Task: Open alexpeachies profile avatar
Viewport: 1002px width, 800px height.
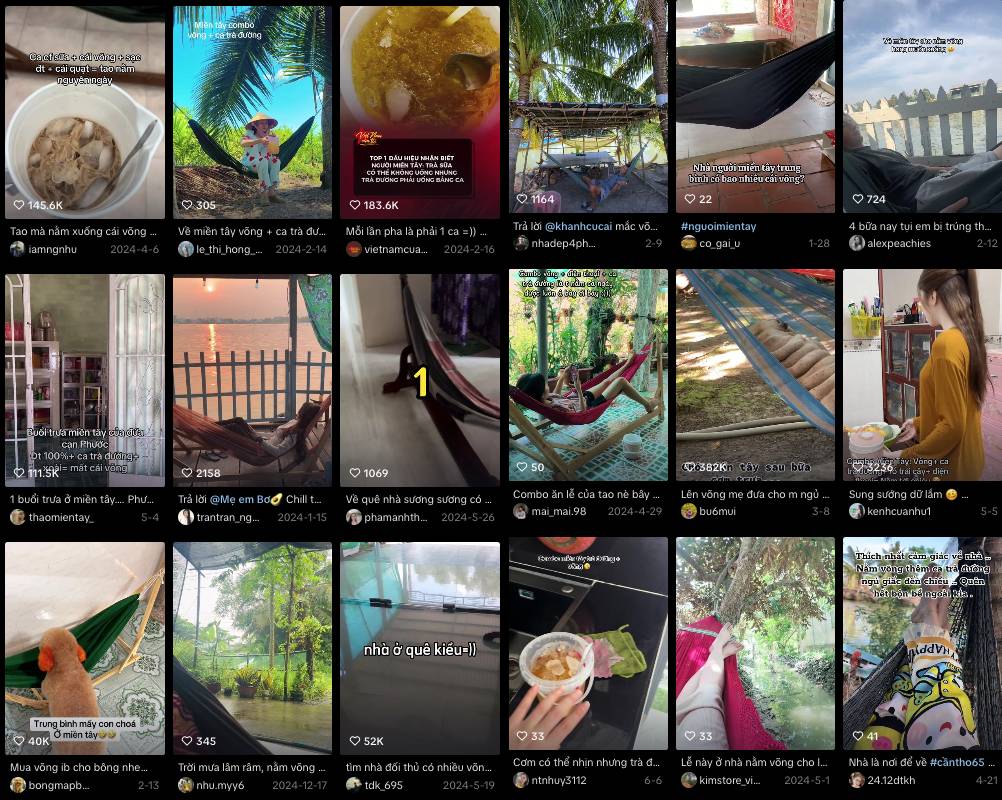Action: point(856,243)
